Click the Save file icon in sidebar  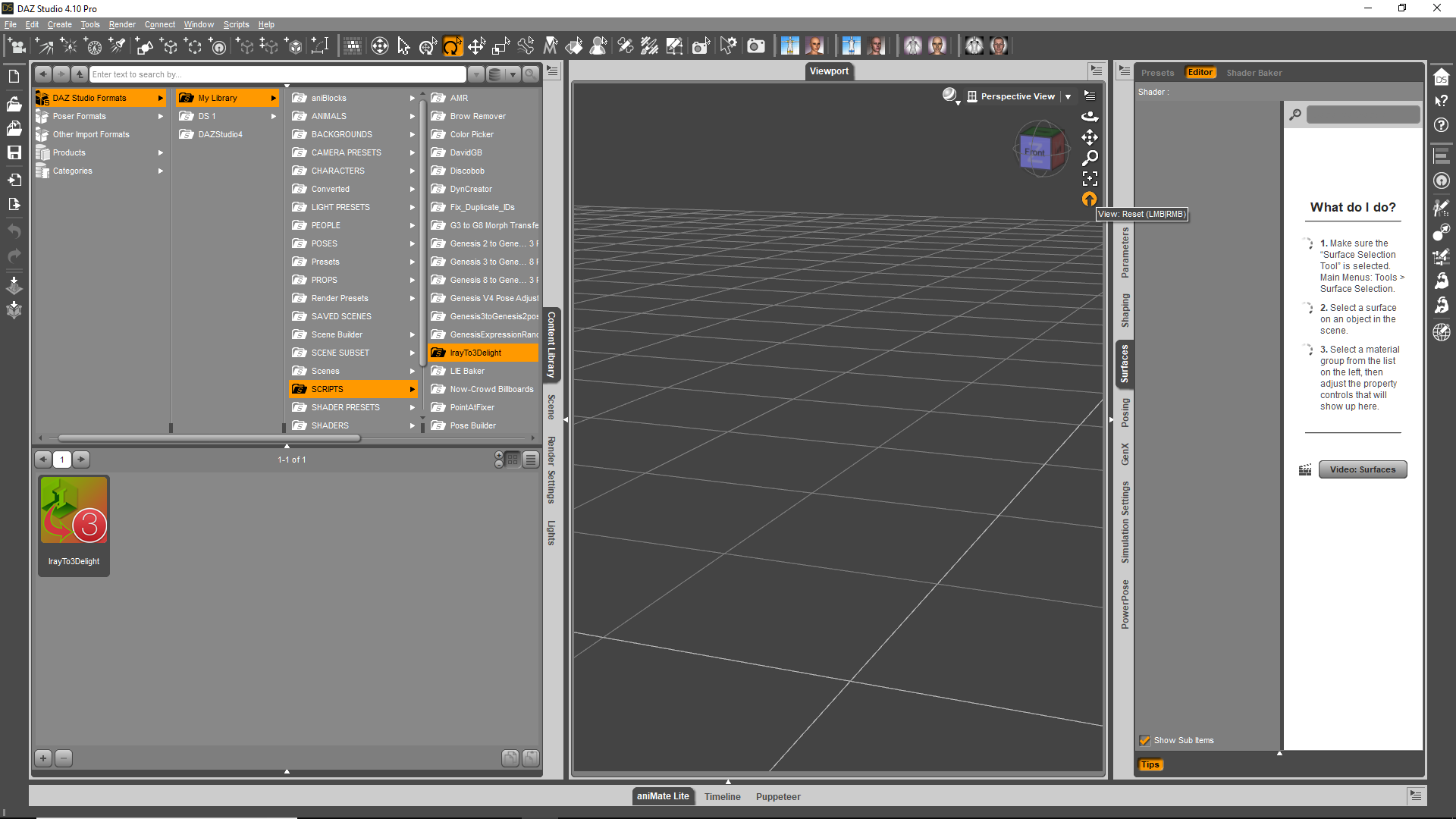tap(14, 152)
